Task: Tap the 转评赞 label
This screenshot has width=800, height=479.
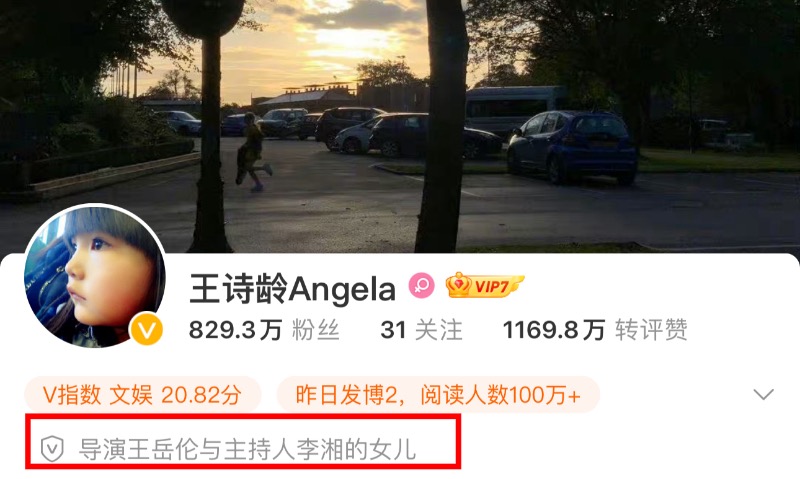Action: click(651, 330)
